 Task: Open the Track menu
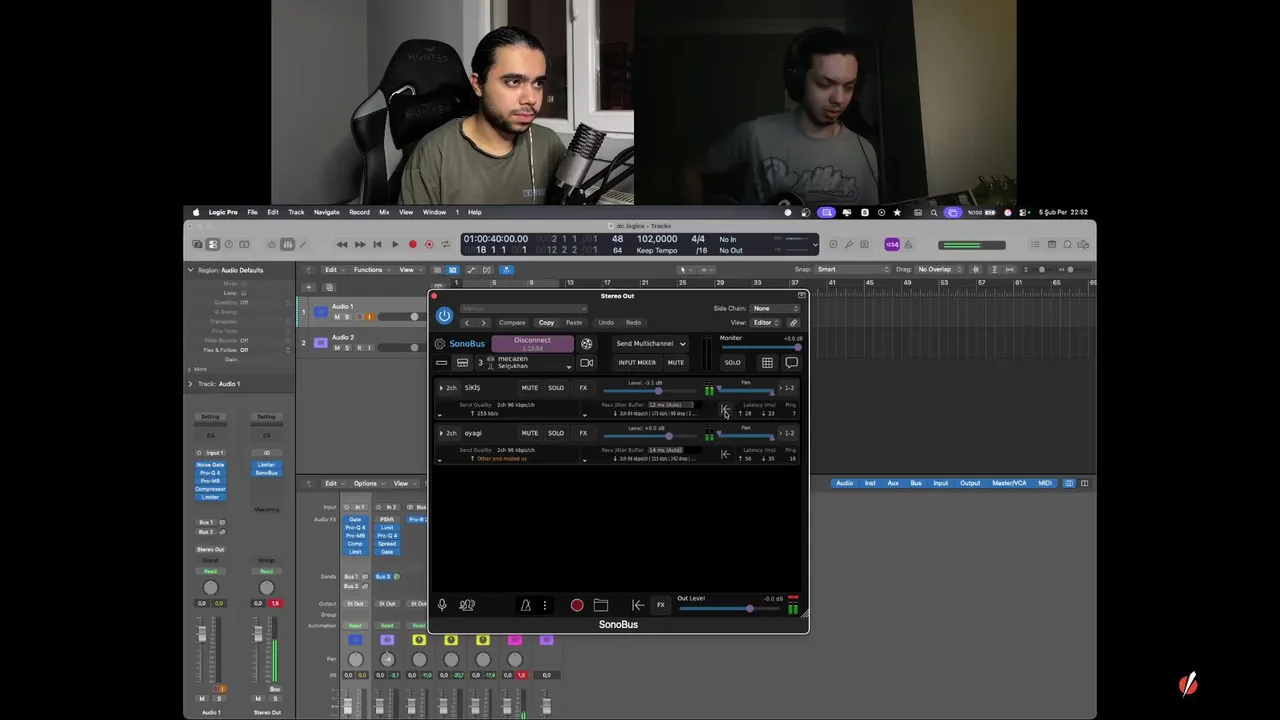(x=296, y=212)
